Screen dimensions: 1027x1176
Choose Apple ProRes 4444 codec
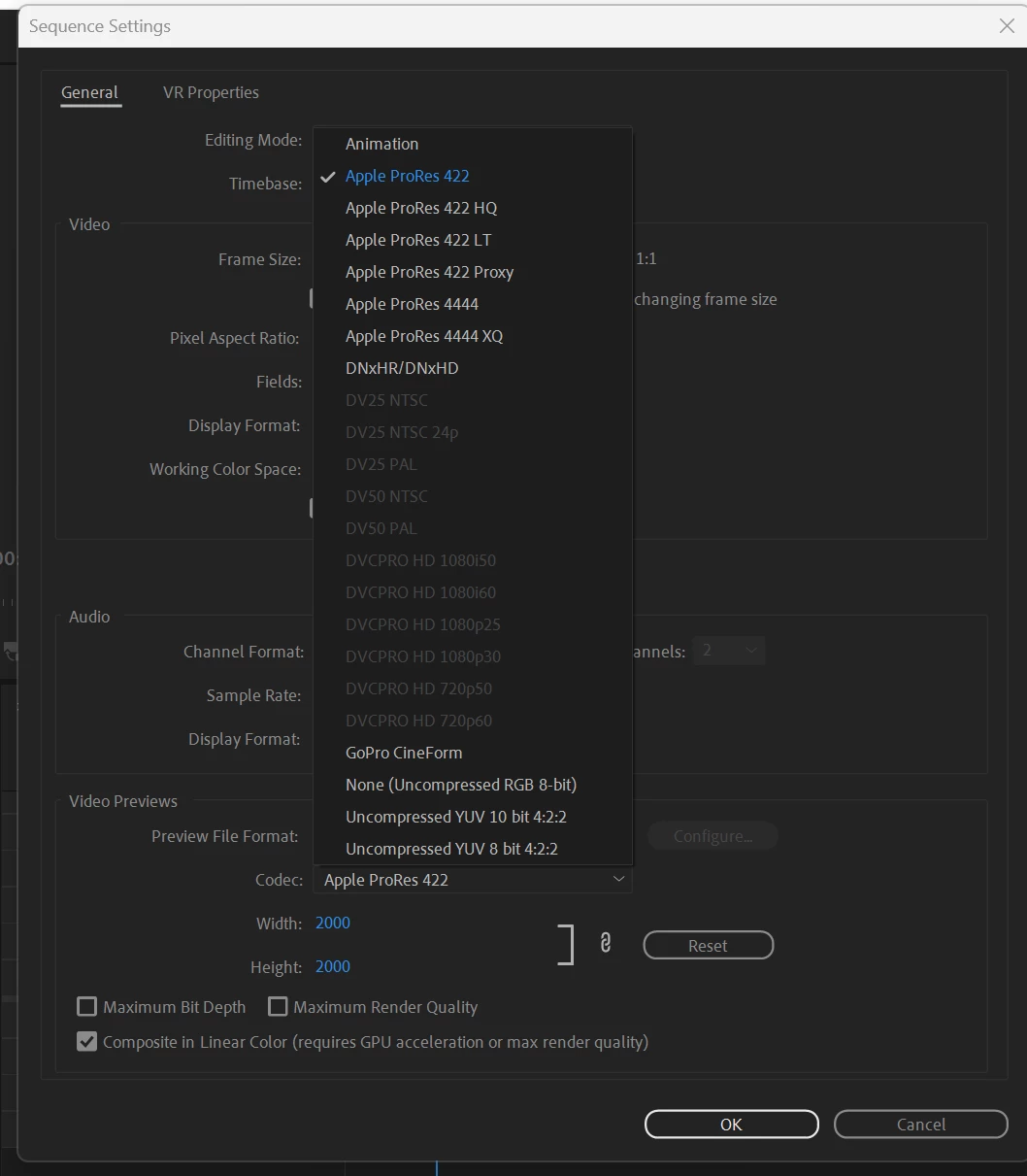pos(473,304)
